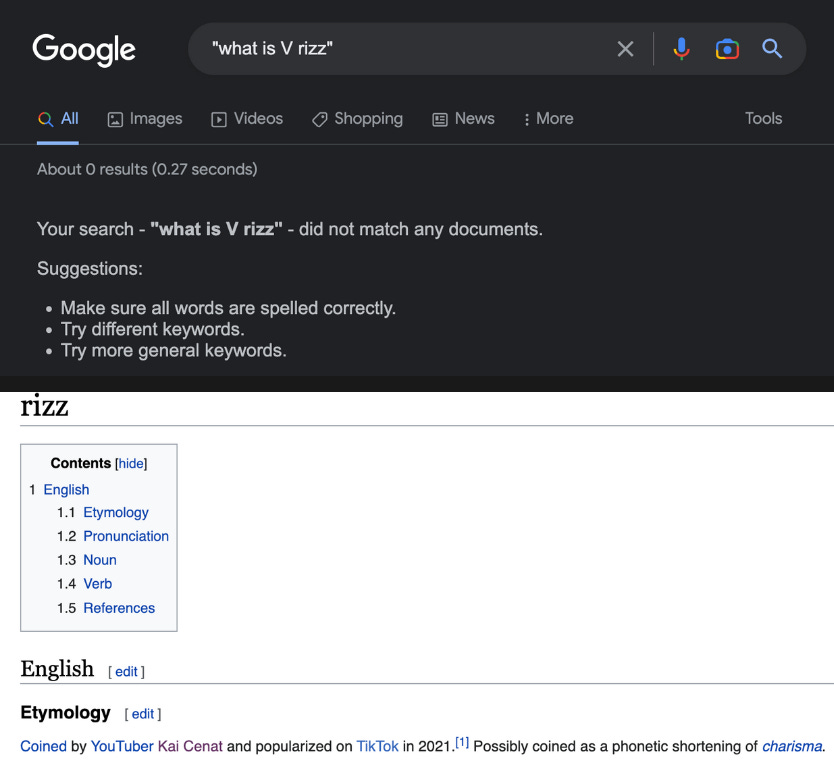Click the blue magnifier search button
Screen dimensions: 834x760
[x=772, y=49]
